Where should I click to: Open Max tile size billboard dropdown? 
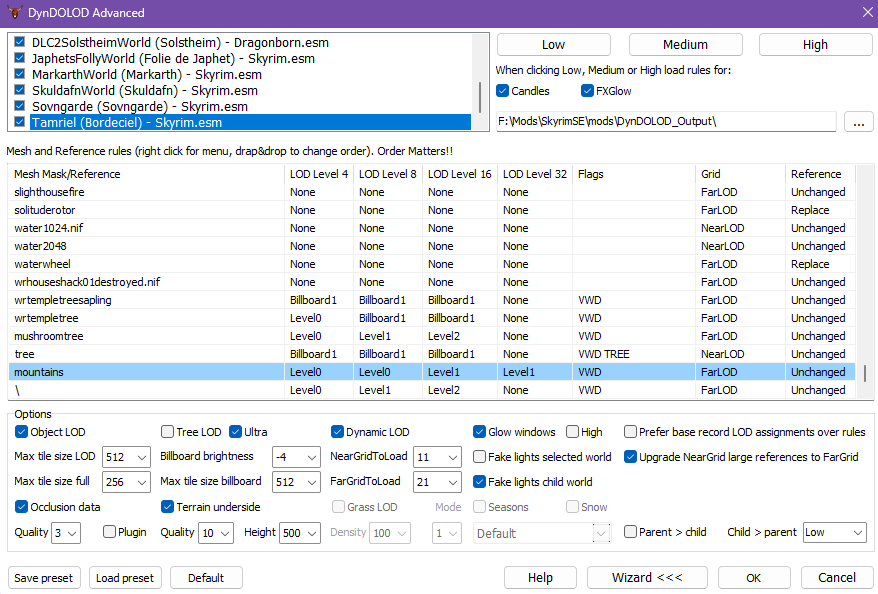(296, 481)
